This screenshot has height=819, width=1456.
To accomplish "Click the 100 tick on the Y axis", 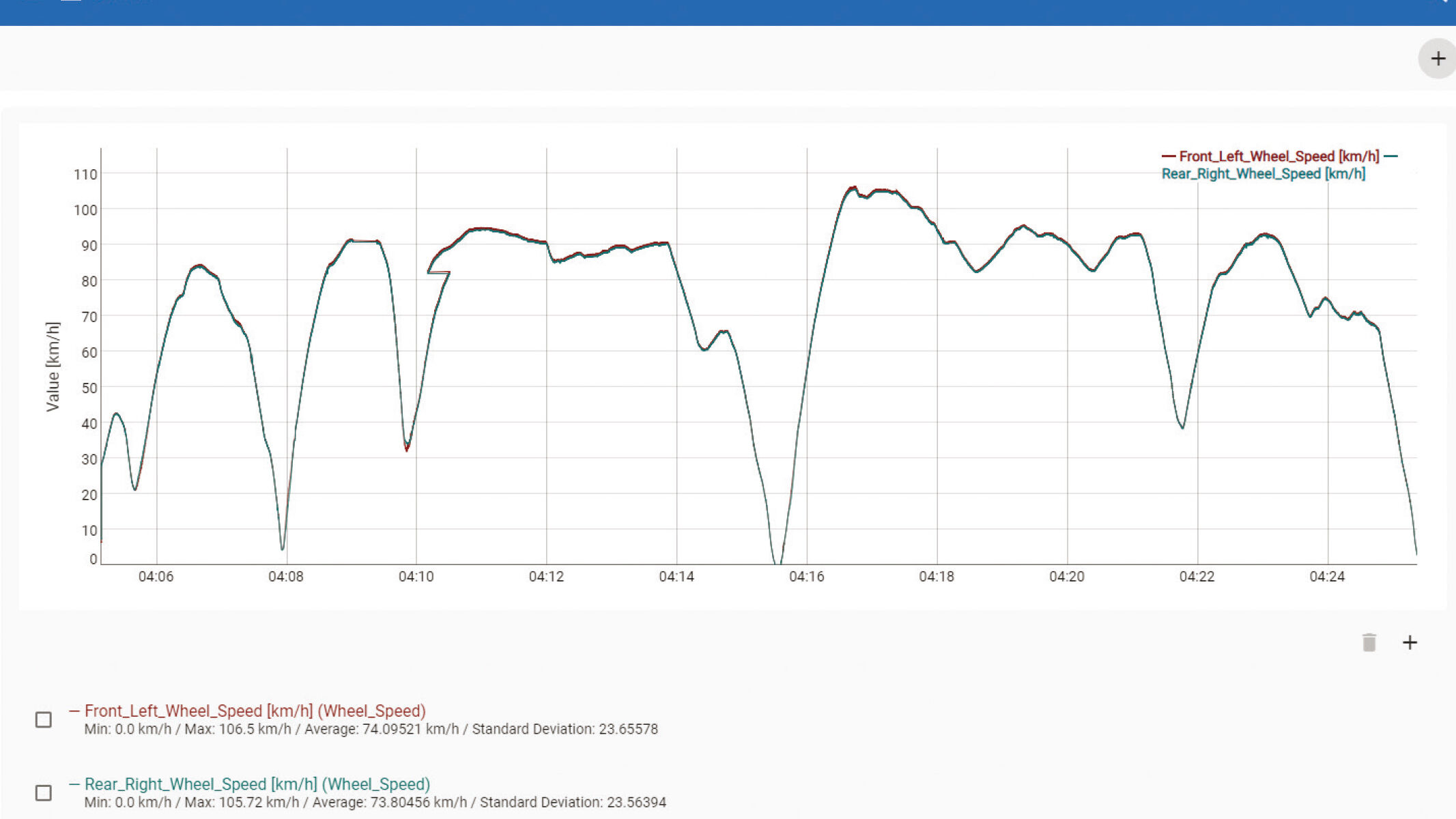I will point(85,210).
